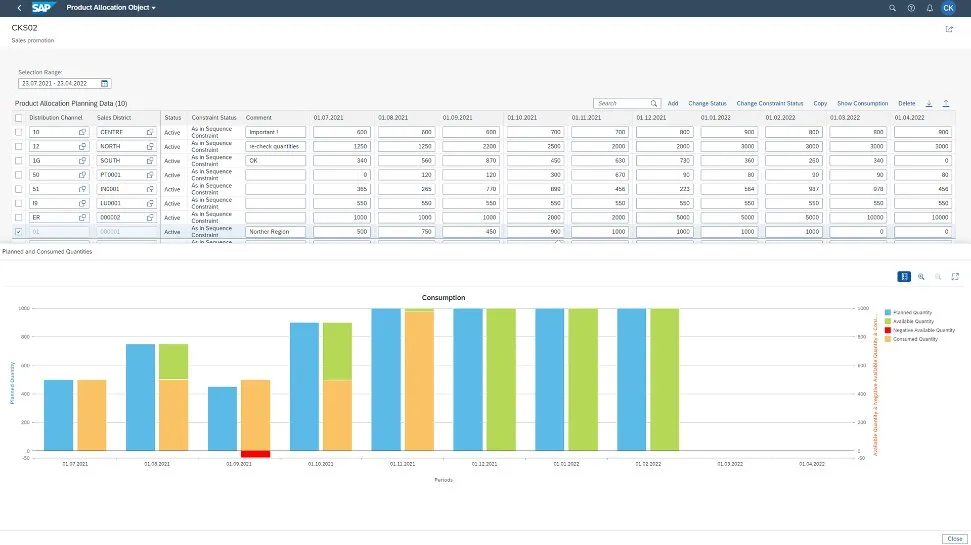The height and width of the screenshot is (545, 971).
Task: Click the red Negative Available Quantity legend swatch
Action: tap(888, 330)
